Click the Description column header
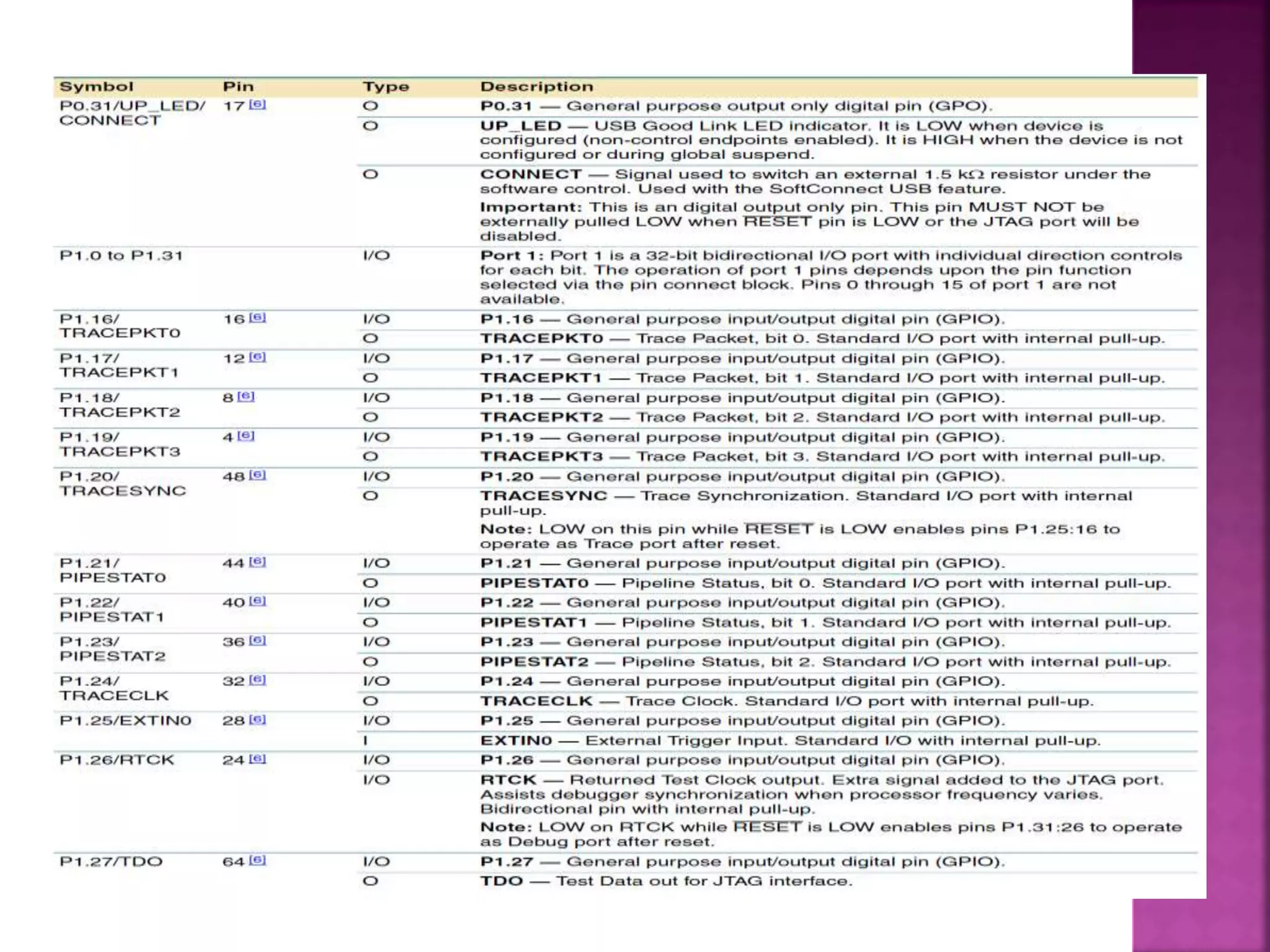 point(536,87)
